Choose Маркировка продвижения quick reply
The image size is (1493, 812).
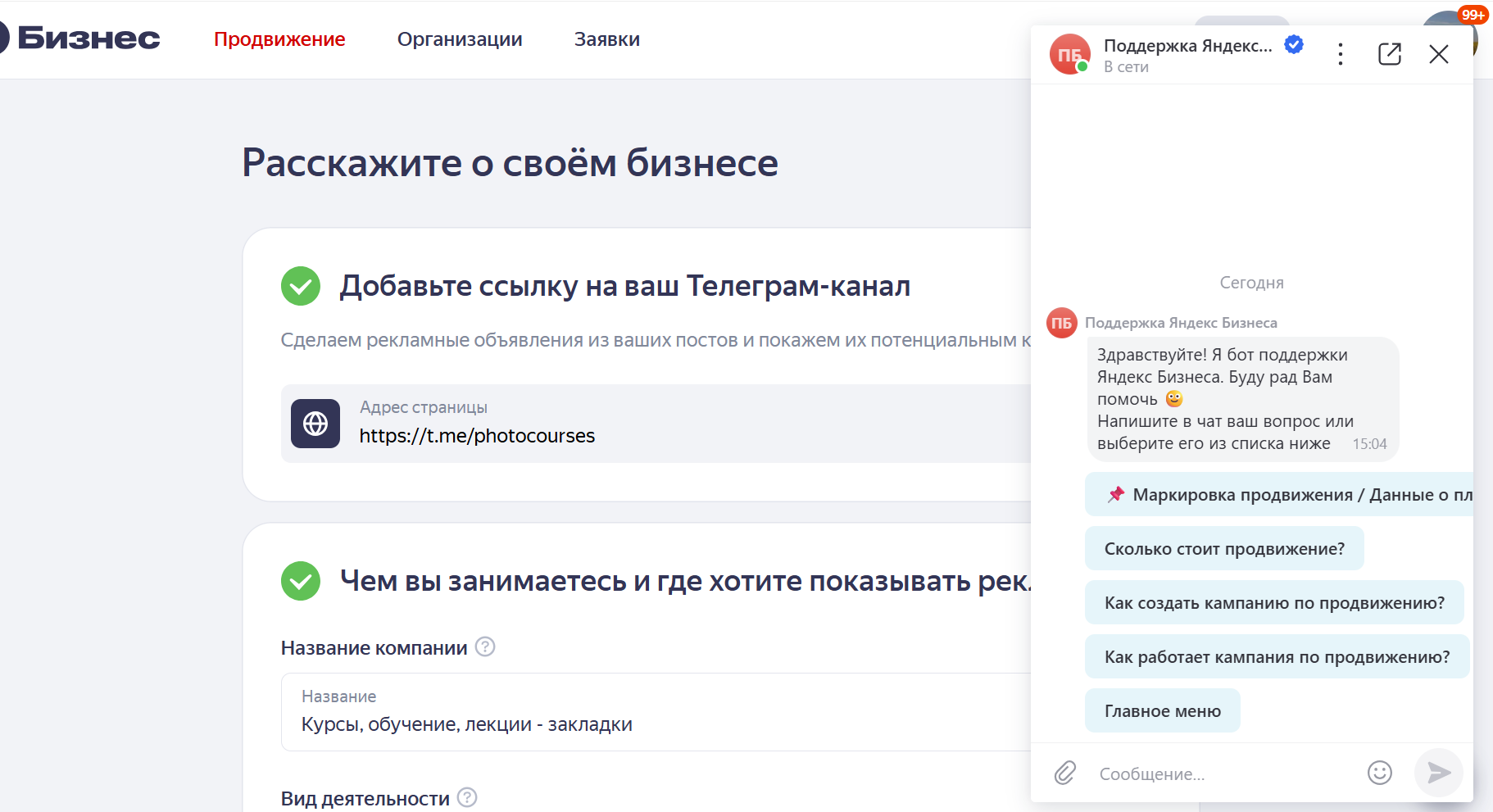(x=1279, y=494)
